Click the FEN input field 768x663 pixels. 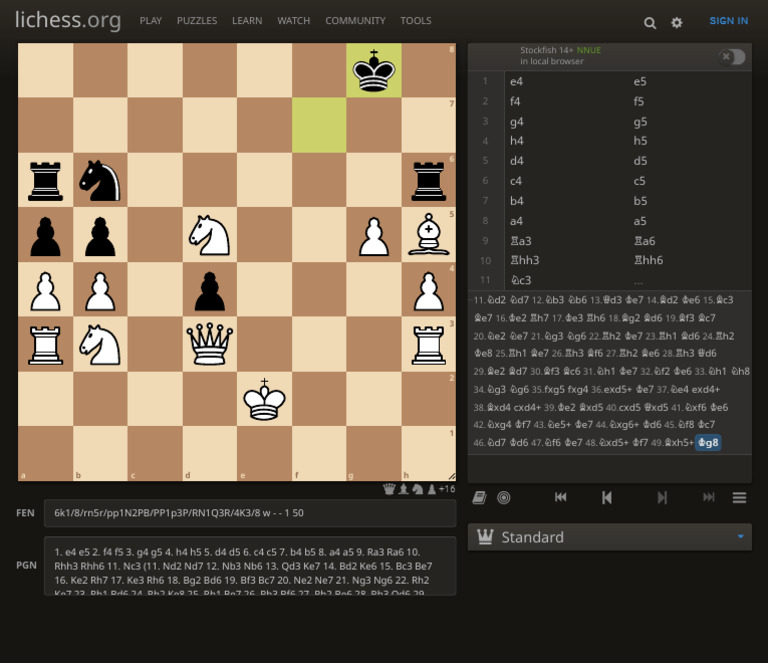(x=250, y=513)
